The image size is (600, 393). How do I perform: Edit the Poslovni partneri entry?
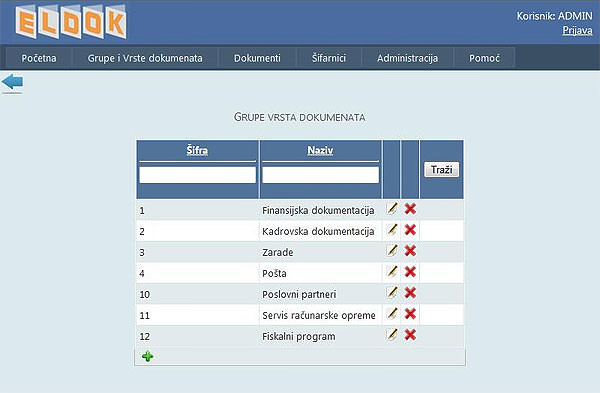[392, 293]
